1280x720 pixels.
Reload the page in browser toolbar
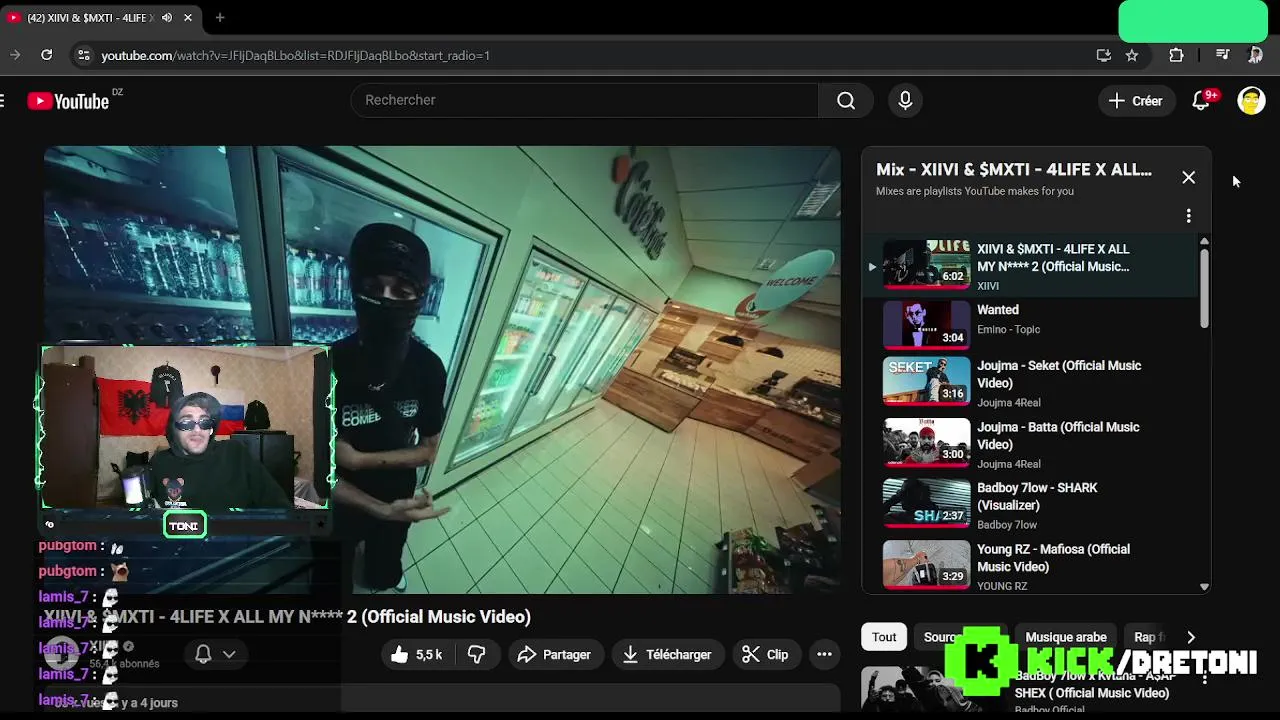pos(46,55)
